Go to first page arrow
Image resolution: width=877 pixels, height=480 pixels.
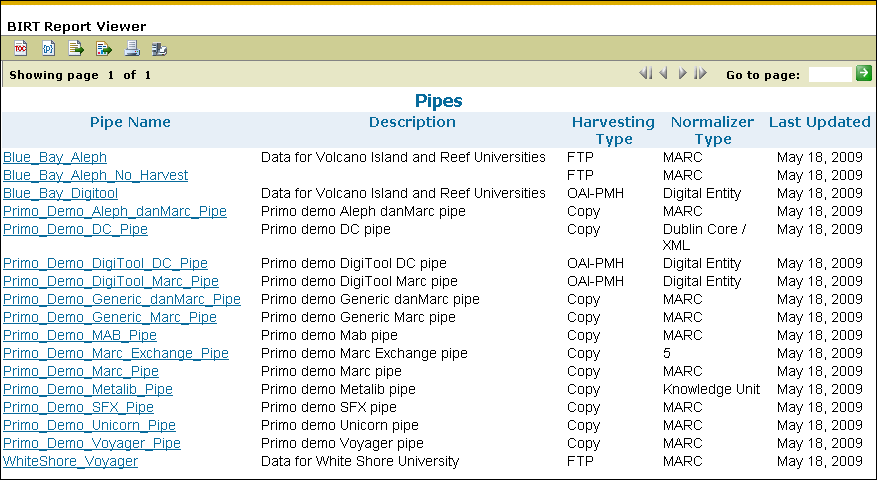645,73
